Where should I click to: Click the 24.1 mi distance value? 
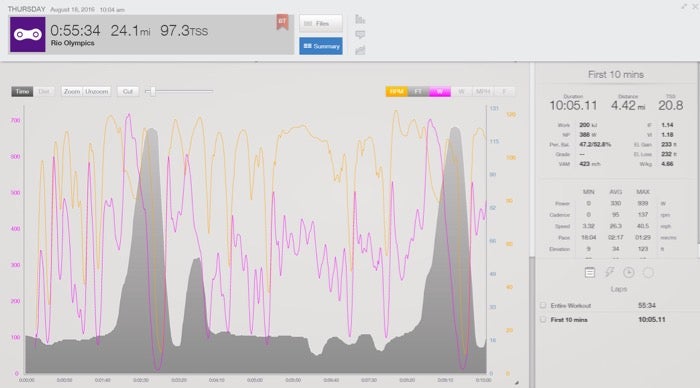(130, 30)
